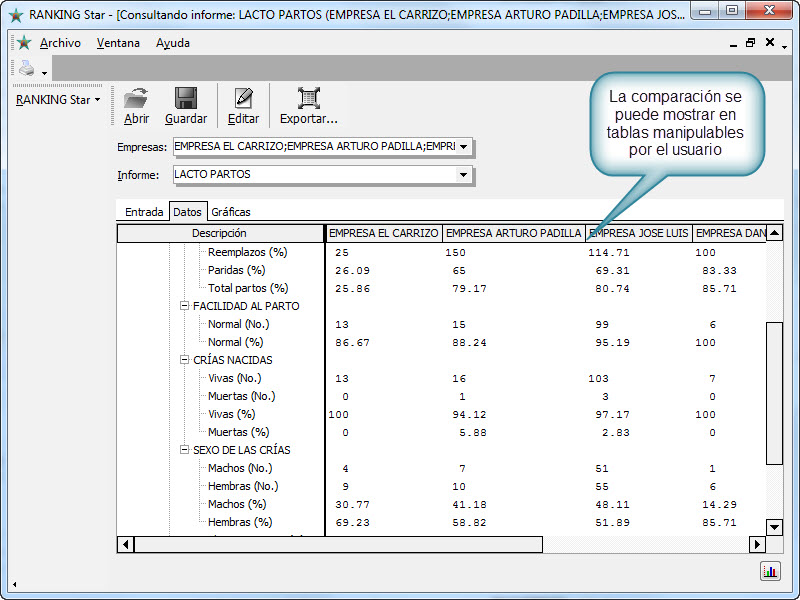The width and height of the screenshot is (800, 600).
Task: Collapse the SEXO DE LAS CRÍAS group
Action: tap(184, 449)
